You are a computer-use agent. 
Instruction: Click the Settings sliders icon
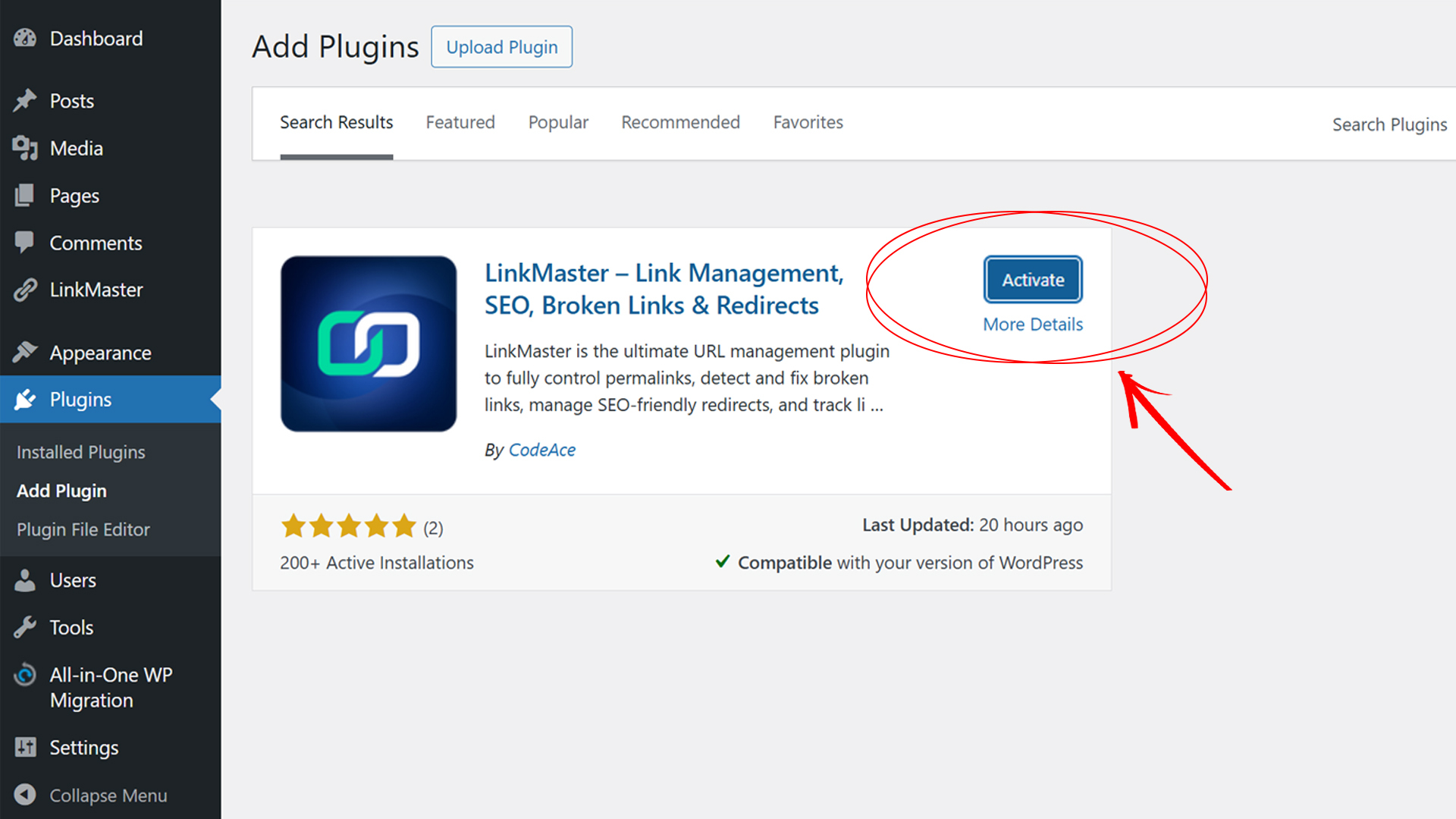click(25, 747)
